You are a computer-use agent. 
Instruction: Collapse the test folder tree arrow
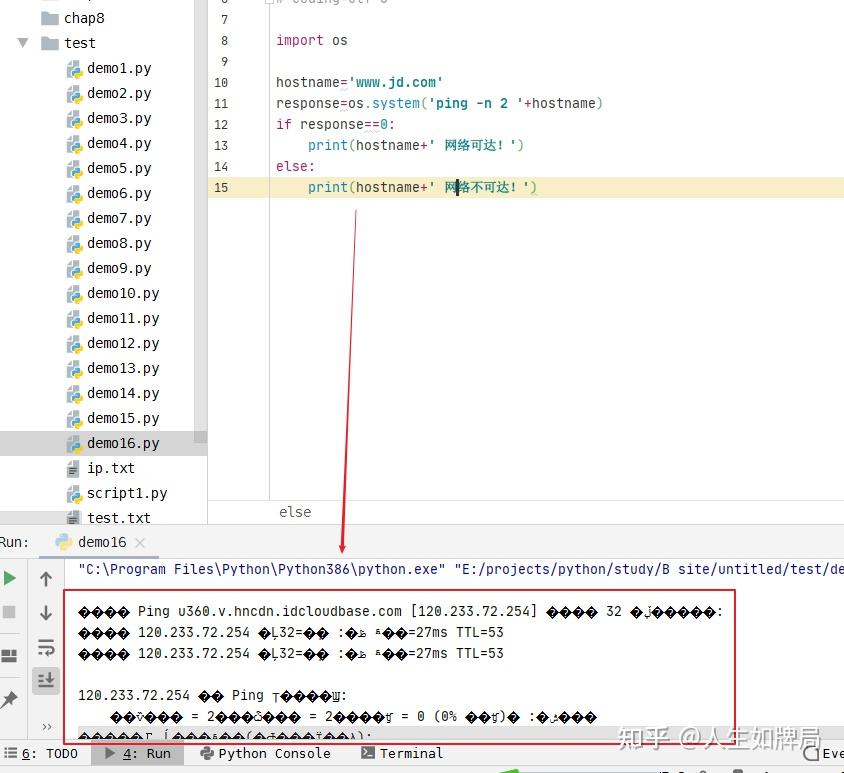click(x=23, y=43)
